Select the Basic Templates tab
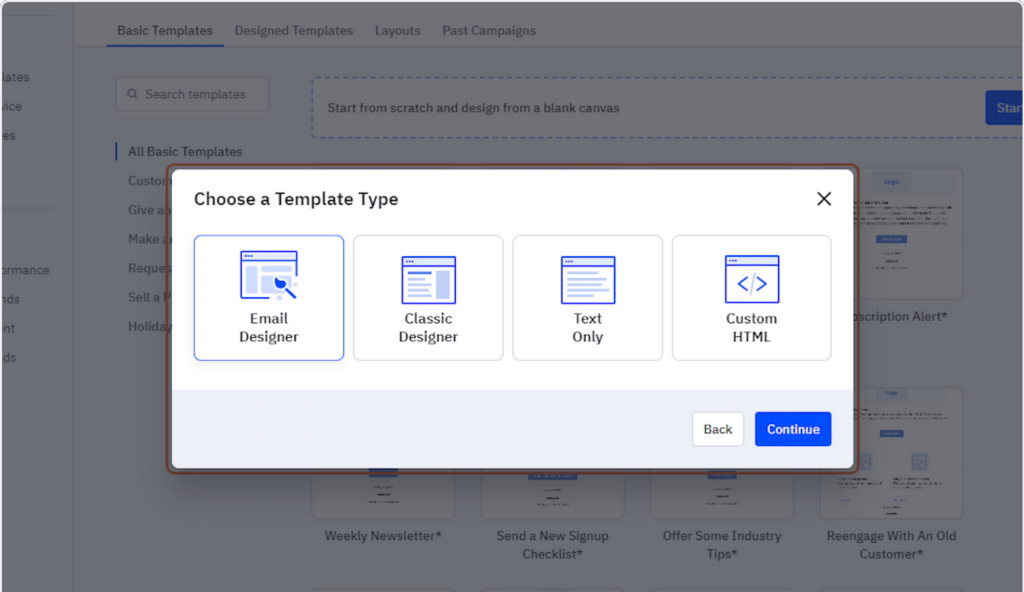The image size is (1024, 592). (164, 30)
